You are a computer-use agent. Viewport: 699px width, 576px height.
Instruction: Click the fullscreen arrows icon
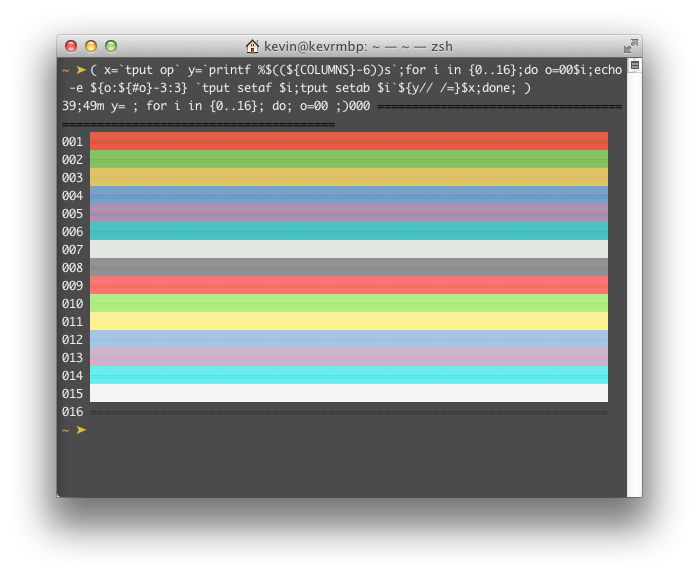tap(631, 46)
